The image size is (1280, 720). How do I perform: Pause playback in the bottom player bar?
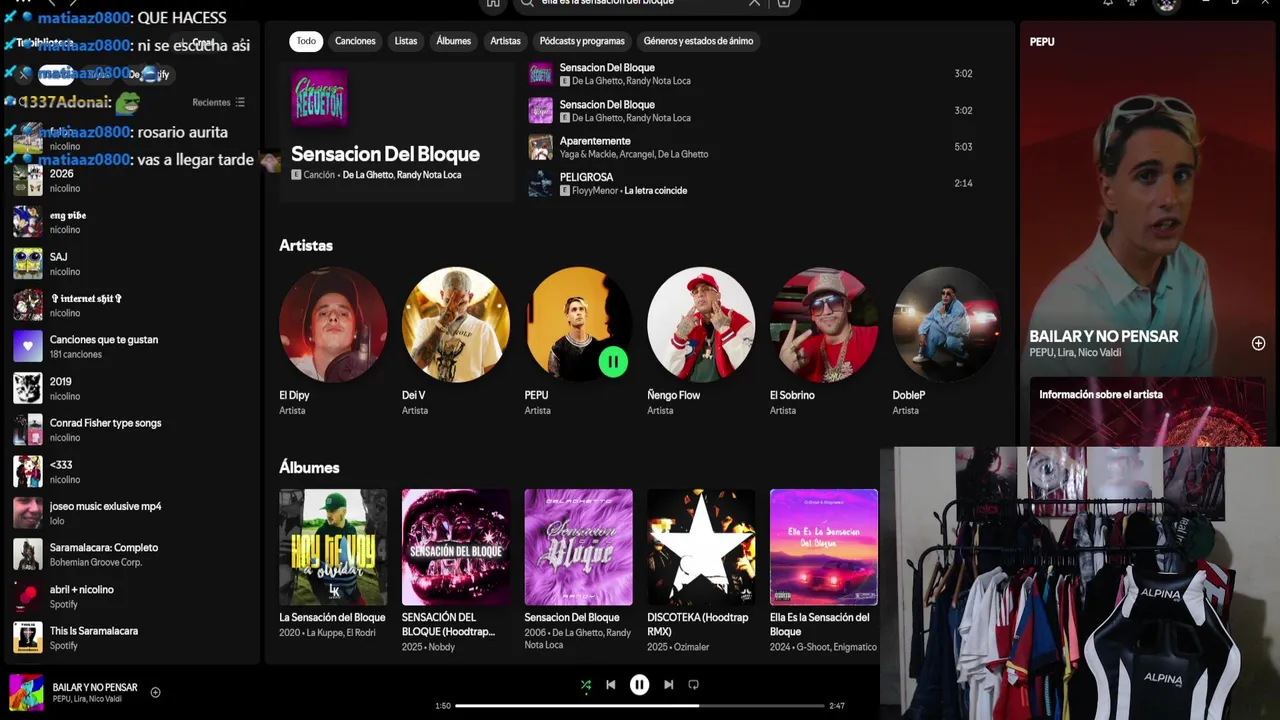(639, 685)
